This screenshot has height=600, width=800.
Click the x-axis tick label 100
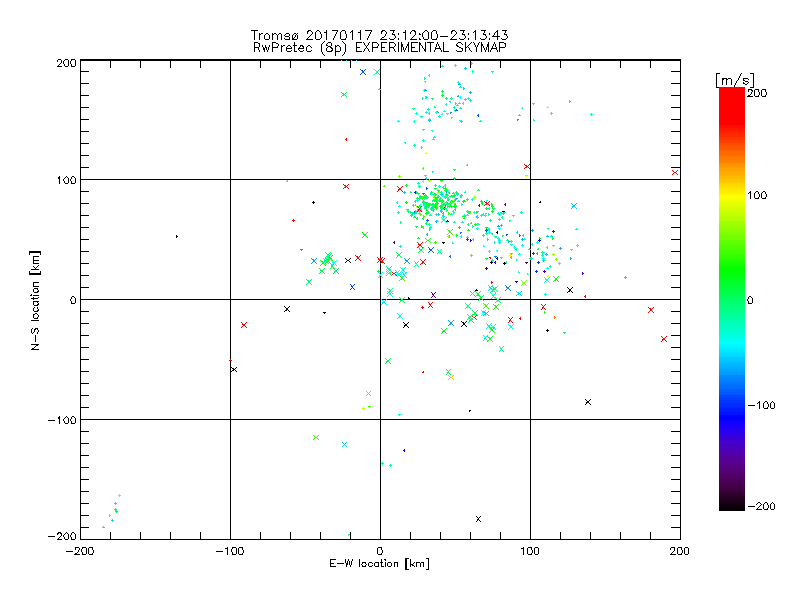(530, 551)
